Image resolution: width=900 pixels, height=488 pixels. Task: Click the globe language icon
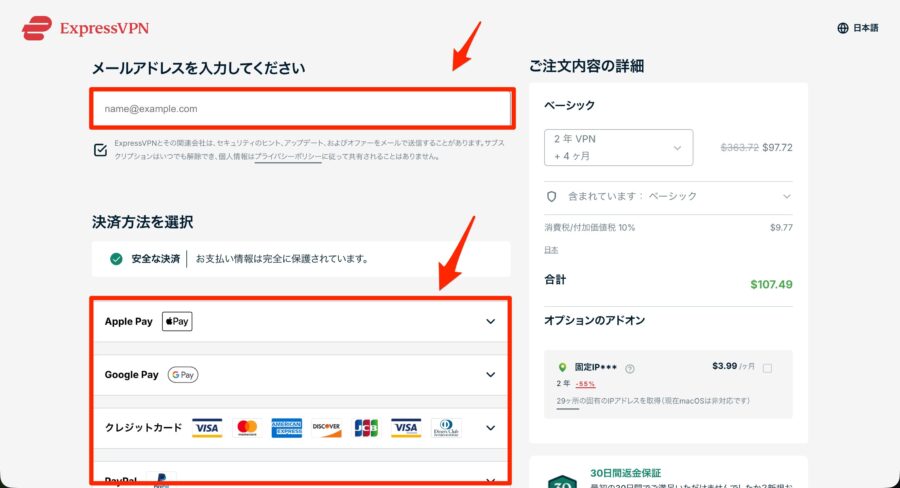click(843, 28)
